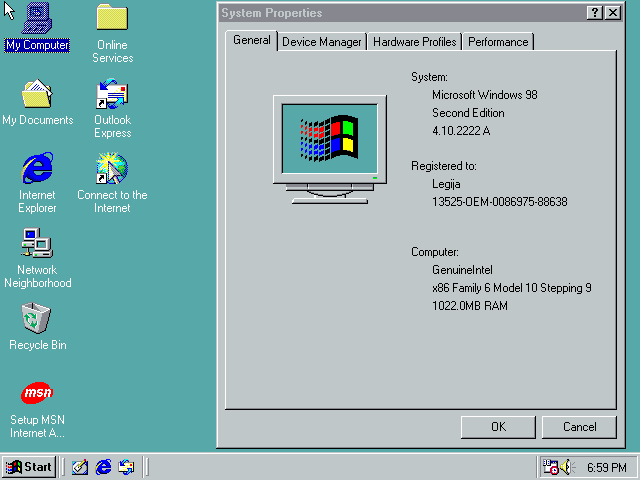Click the Show Desktop quick launch icon

pyautogui.click(x=80, y=467)
